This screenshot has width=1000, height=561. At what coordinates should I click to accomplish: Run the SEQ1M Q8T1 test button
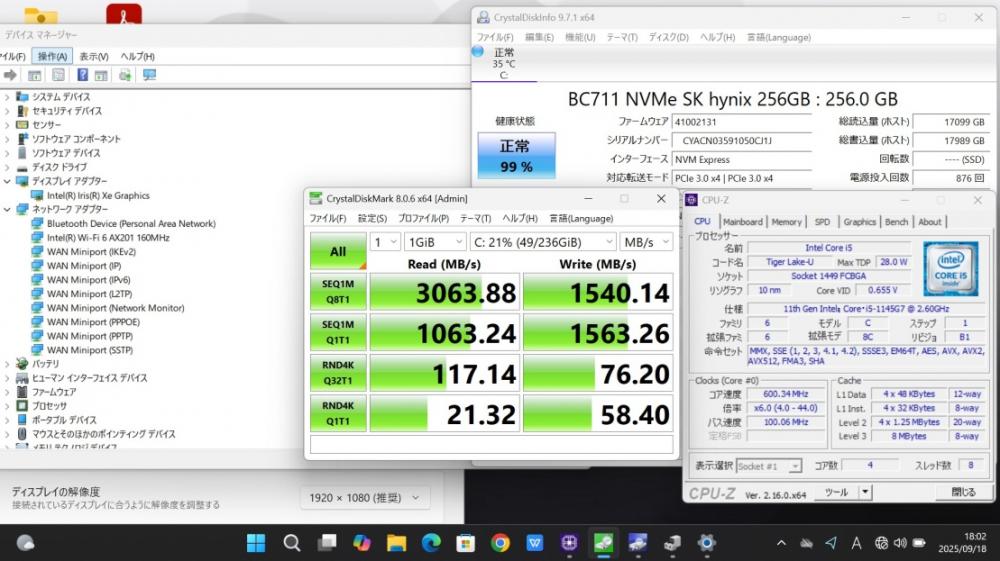pos(337,292)
